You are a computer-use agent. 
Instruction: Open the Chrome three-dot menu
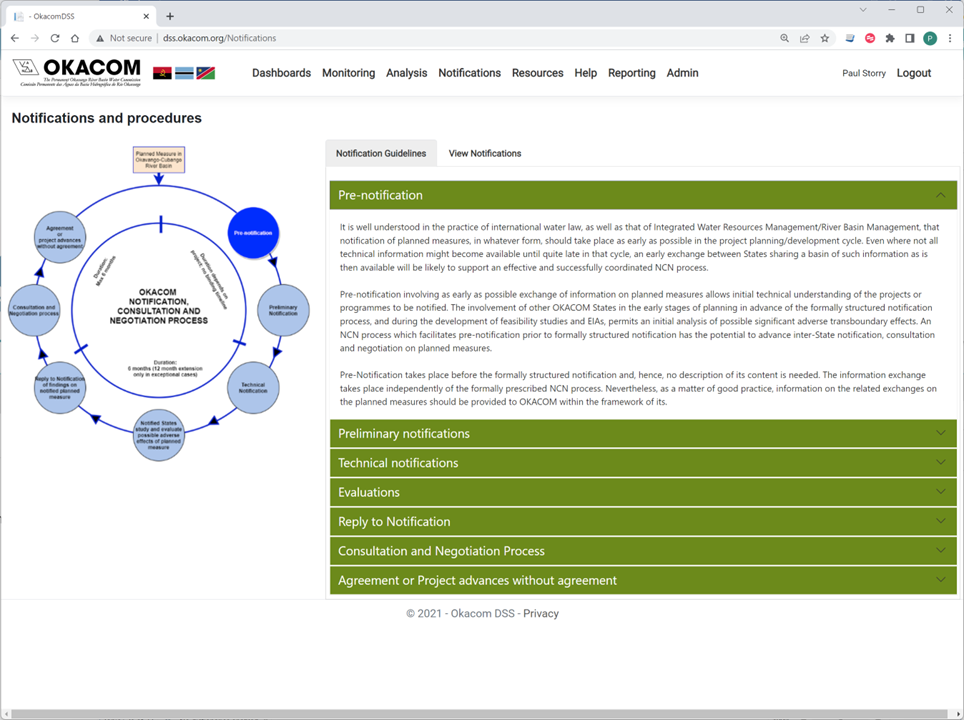(950, 38)
